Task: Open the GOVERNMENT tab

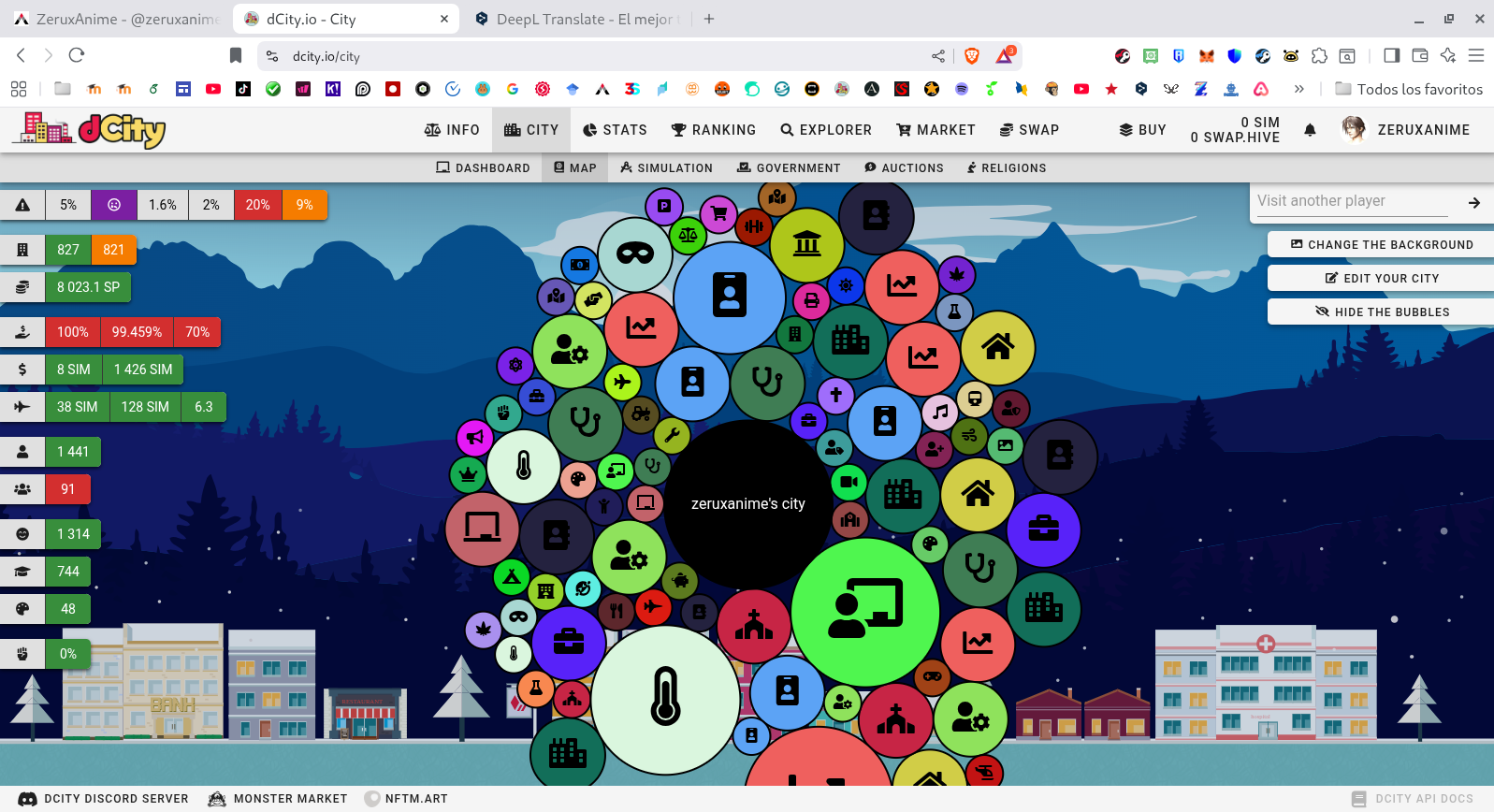Action: (789, 168)
